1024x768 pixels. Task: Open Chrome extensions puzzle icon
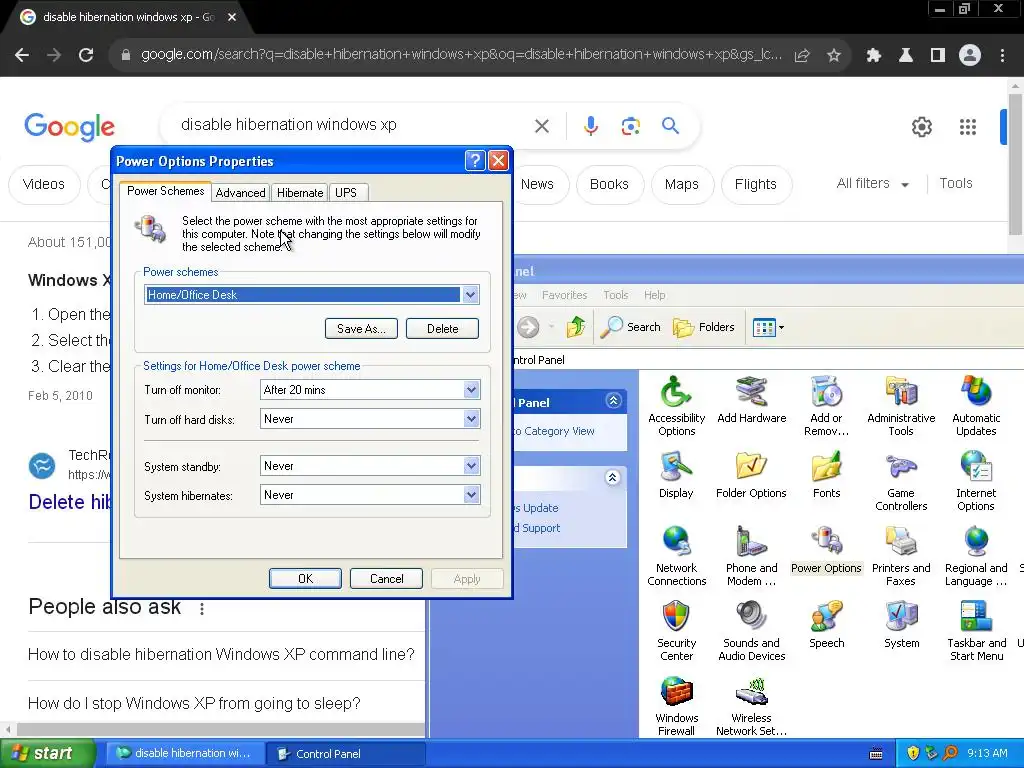point(873,56)
